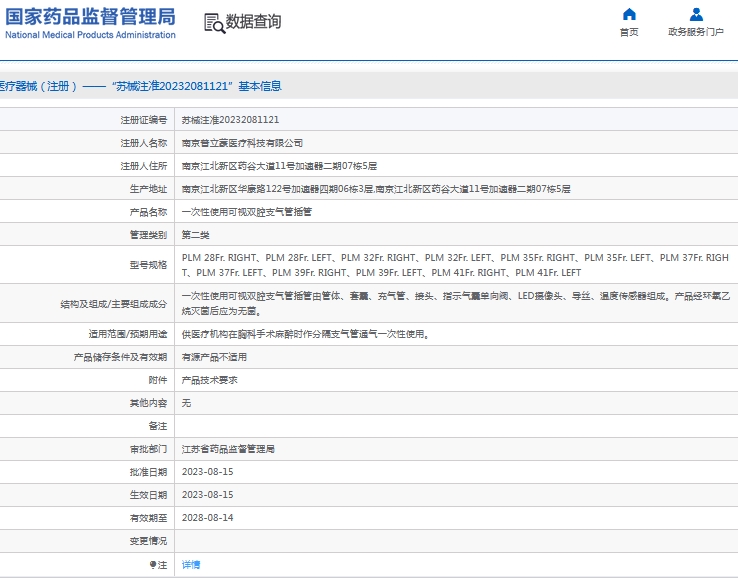Click the 首页 label

coord(629,32)
